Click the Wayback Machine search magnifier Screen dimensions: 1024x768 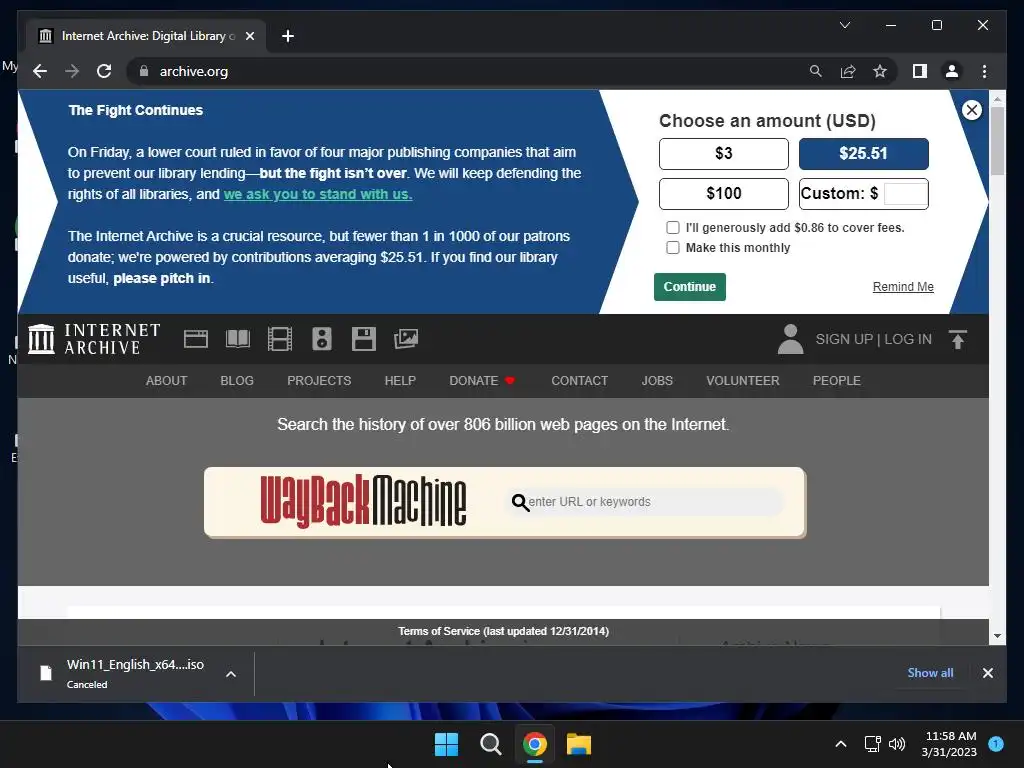coord(520,502)
